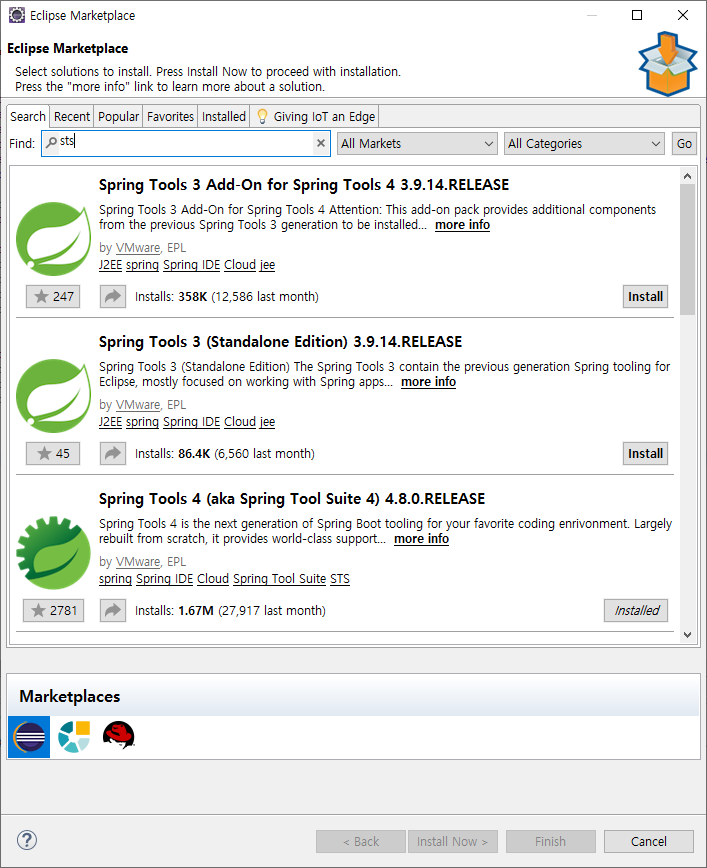The height and width of the screenshot is (868, 707).
Task: Click the Install Now button
Action: (x=452, y=841)
